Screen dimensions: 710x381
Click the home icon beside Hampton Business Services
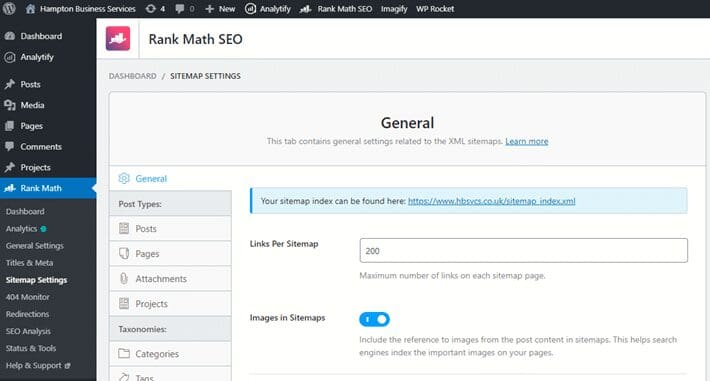30,9
